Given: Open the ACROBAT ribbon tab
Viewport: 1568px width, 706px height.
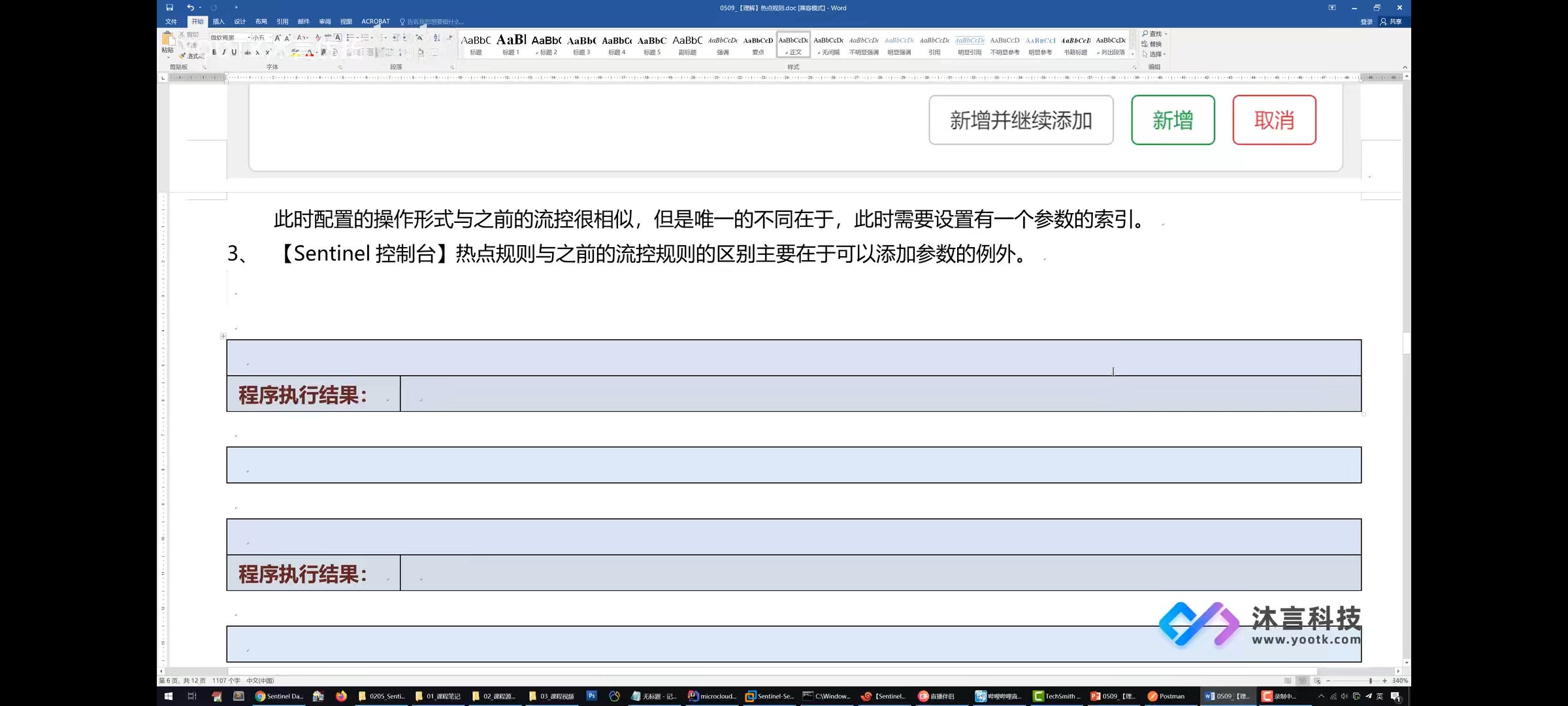Looking at the screenshot, I should tap(376, 22).
